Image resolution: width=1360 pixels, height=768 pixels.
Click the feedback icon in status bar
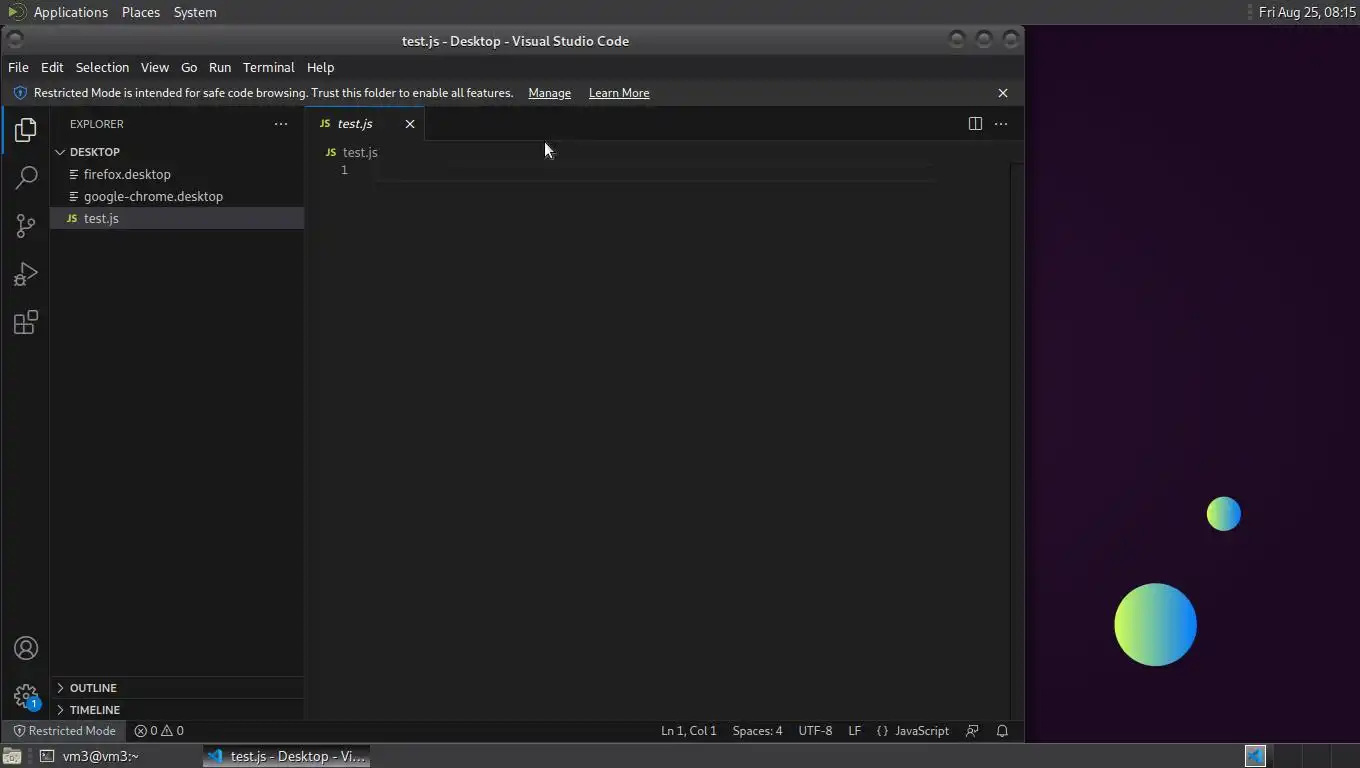pos(972,731)
